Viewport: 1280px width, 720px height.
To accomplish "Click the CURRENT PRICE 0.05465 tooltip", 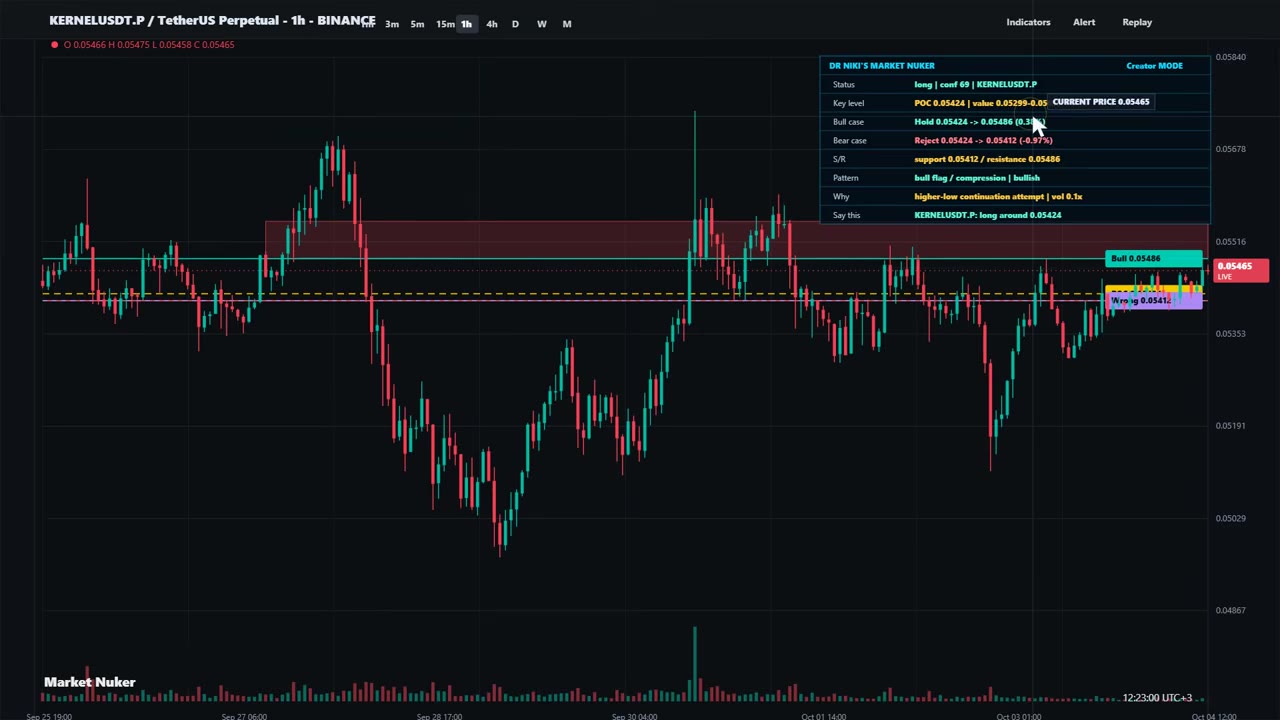I will [x=1100, y=102].
